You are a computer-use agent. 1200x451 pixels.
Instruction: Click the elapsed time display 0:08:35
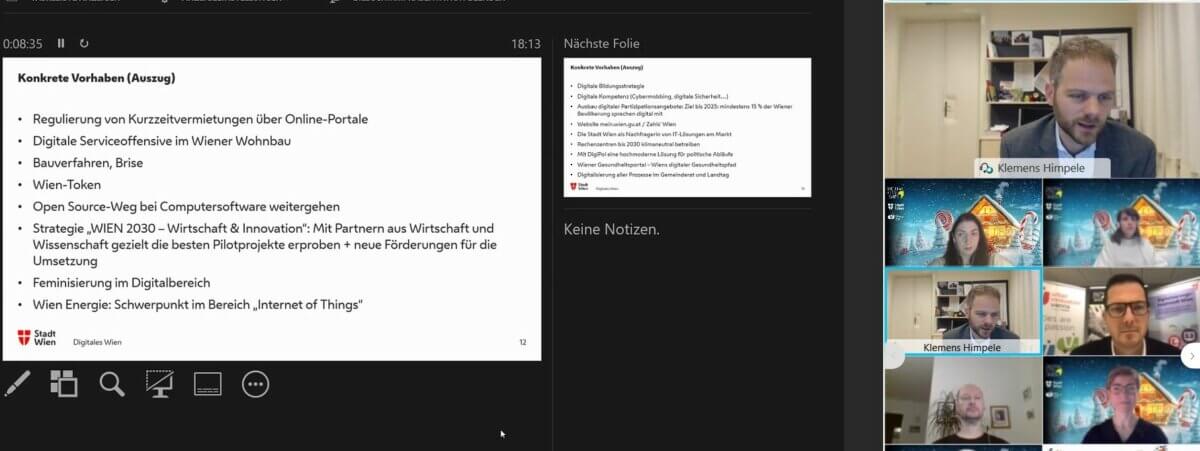point(23,44)
